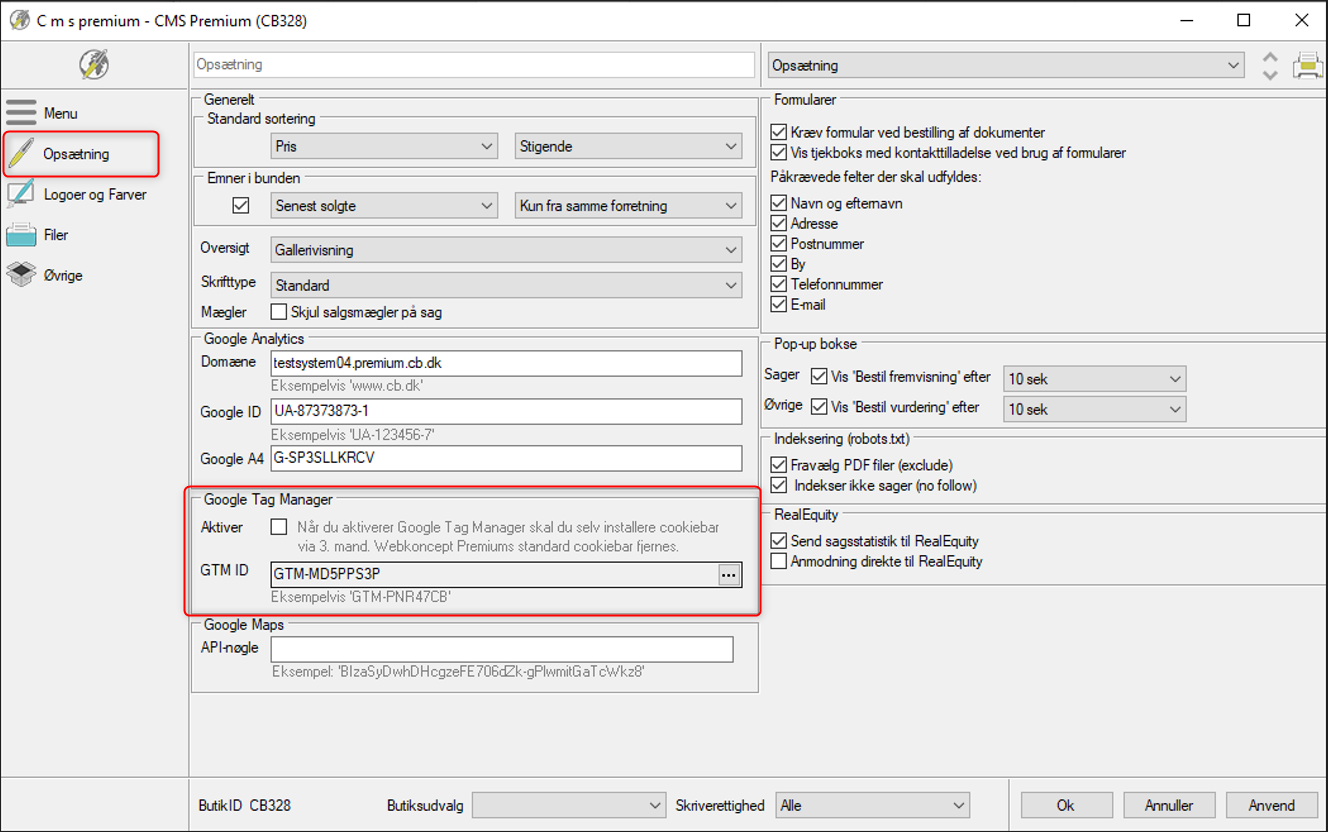Disable Vis 'Bestil fremvisning' efter checkbox
Viewport: 1328px width, 832px height.
[x=819, y=377]
